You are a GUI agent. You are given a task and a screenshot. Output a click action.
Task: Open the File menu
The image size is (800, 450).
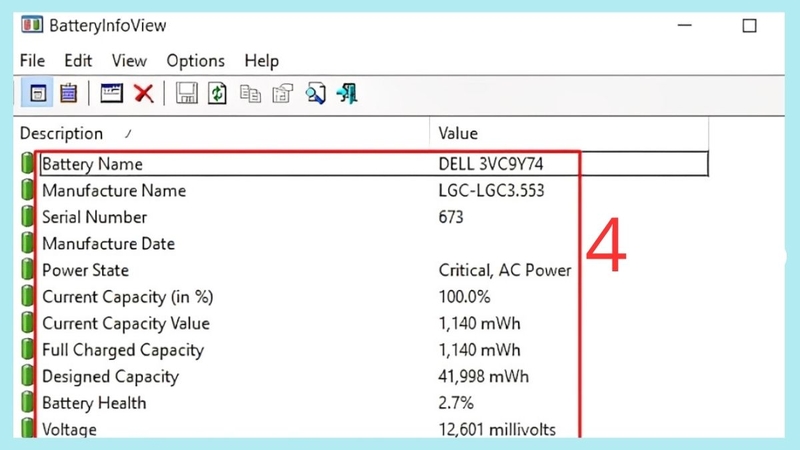click(x=32, y=61)
